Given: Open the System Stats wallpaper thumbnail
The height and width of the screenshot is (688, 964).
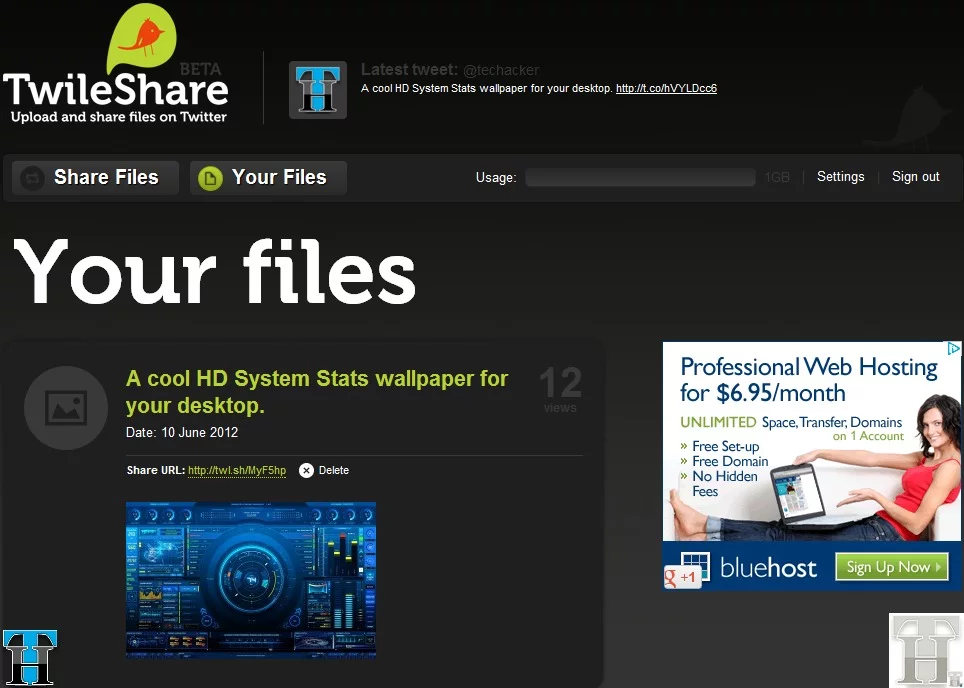Looking at the screenshot, I should pyautogui.click(x=251, y=579).
